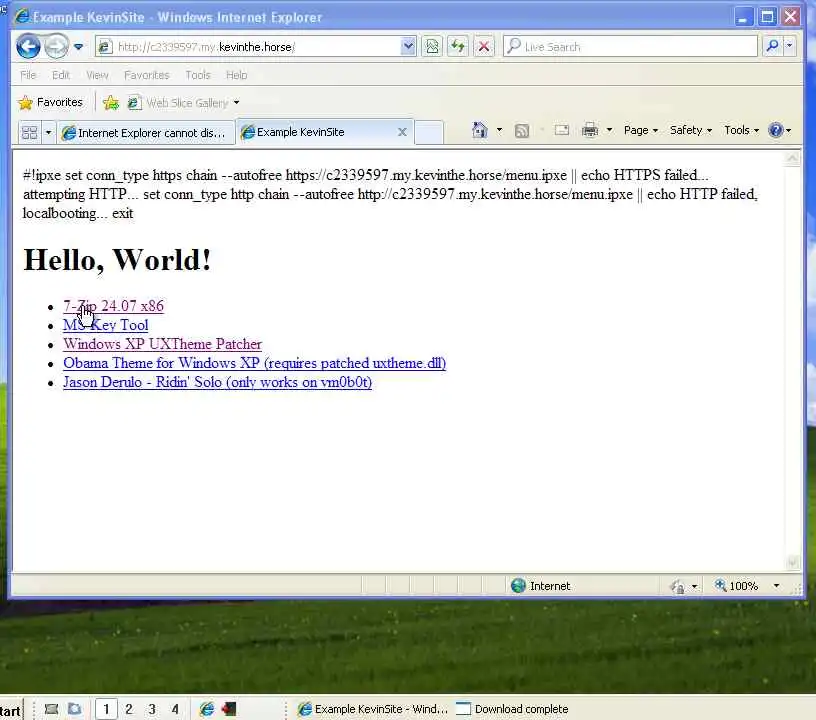Open the Help menu
This screenshot has height=720, width=816.
(236, 75)
